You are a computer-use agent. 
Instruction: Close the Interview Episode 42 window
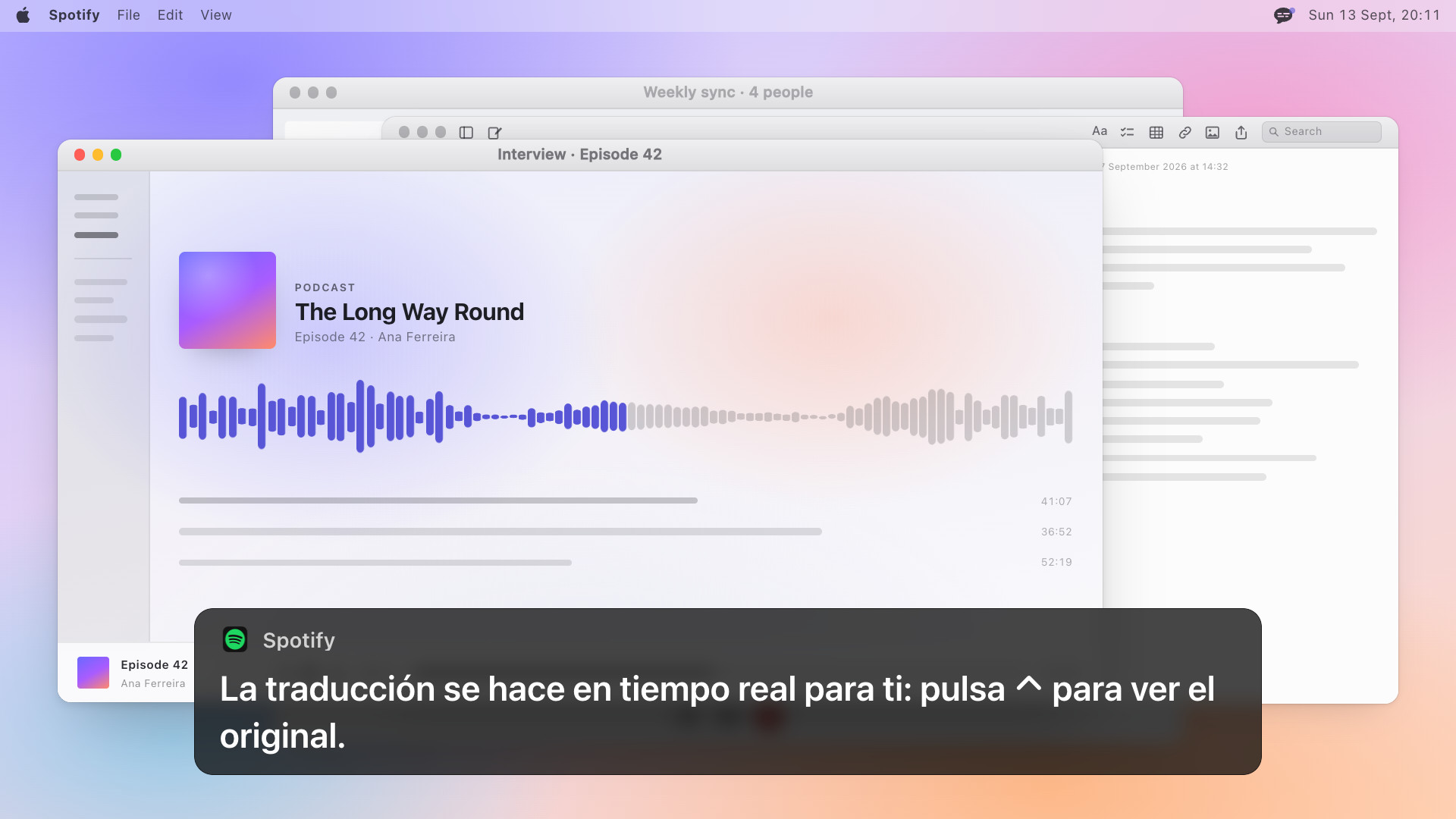(80, 155)
